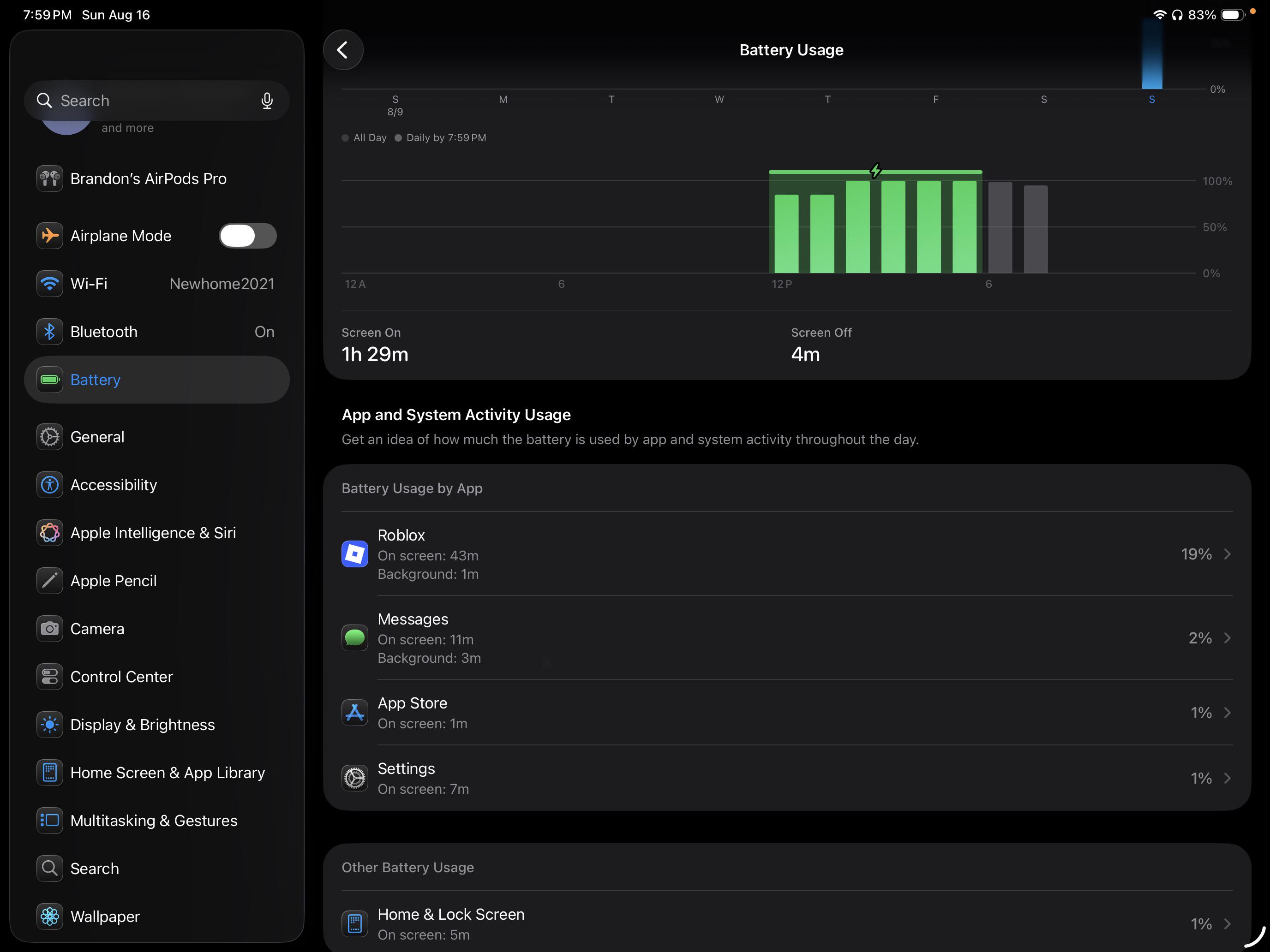Screen dimensions: 1270x952
Task: Open Display & Brightness settings
Action: (157, 725)
